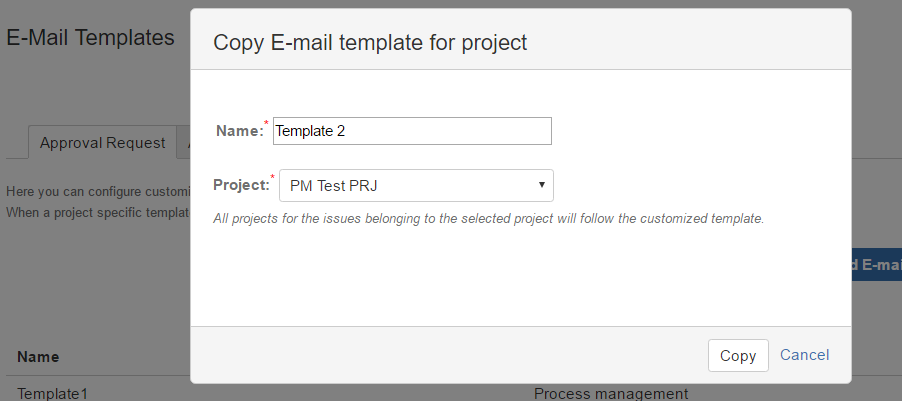902x401 pixels.
Task: Switch to the Approval Request tab
Action: pos(102,143)
